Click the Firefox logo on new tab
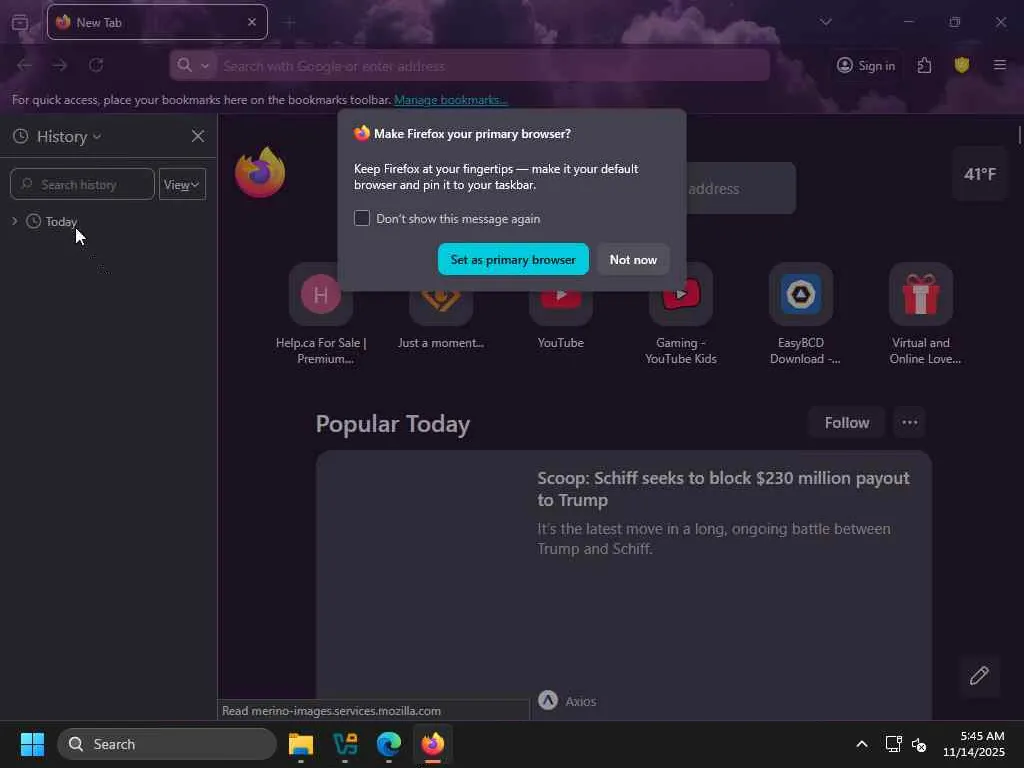This screenshot has width=1024, height=768. 260,172
